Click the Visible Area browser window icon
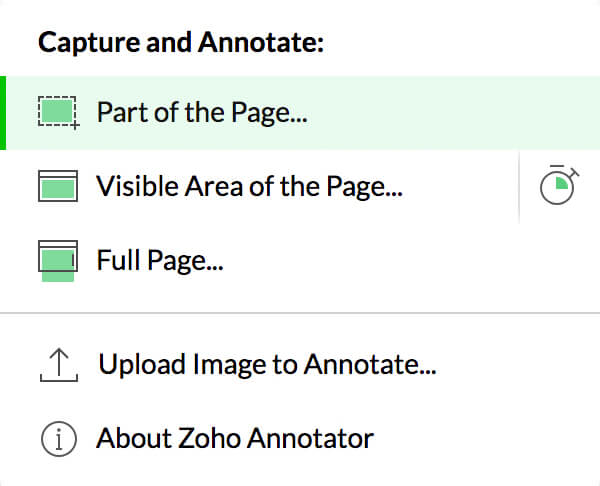600x486 pixels. pyautogui.click(x=58, y=186)
